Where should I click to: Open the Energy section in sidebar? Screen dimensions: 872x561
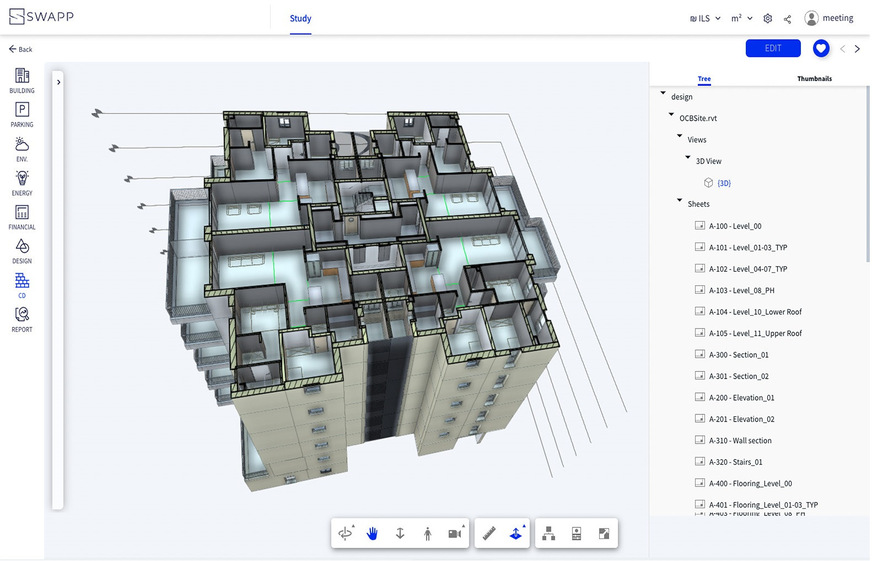click(22, 183)
